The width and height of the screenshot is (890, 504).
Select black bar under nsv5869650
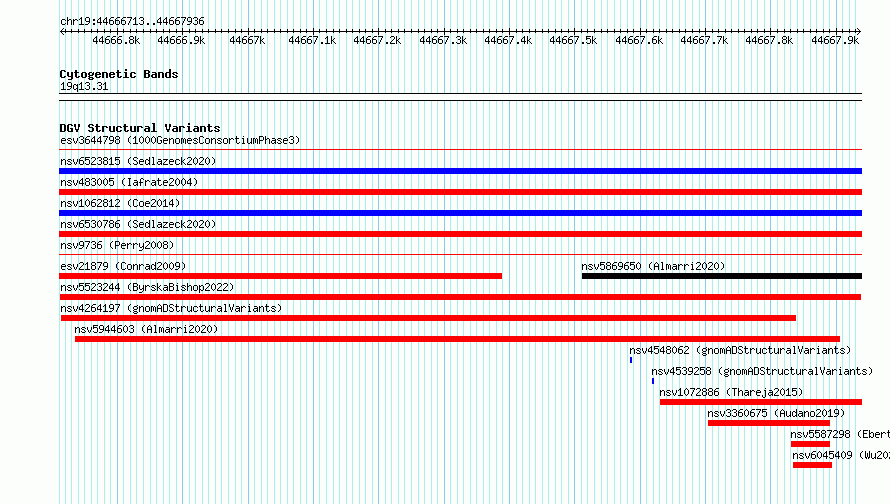(x=721, y=276)
